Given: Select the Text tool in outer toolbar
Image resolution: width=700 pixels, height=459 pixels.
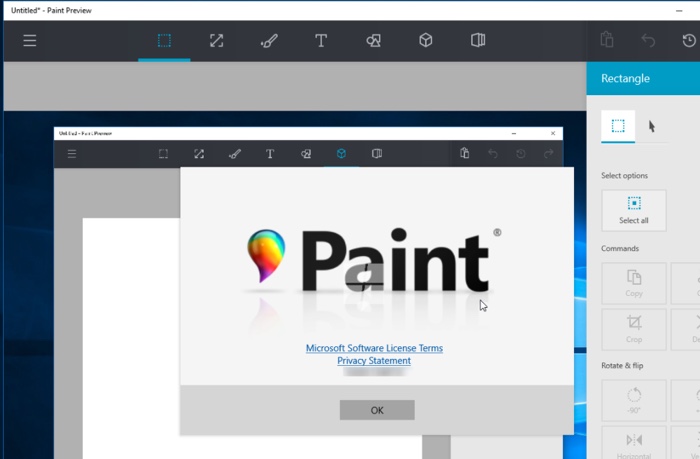Looking at the screenshot, I should (x=321, y=41).
